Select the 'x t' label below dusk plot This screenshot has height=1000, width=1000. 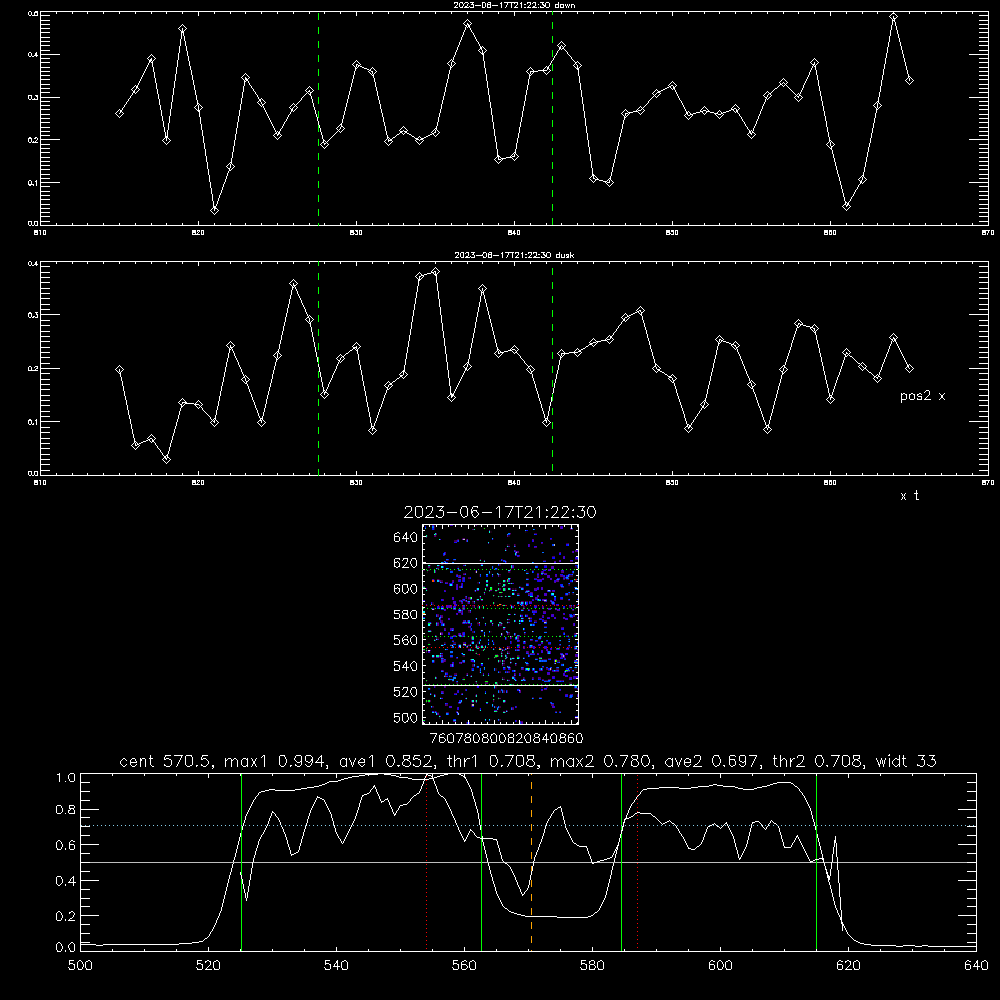click(909, 496)
